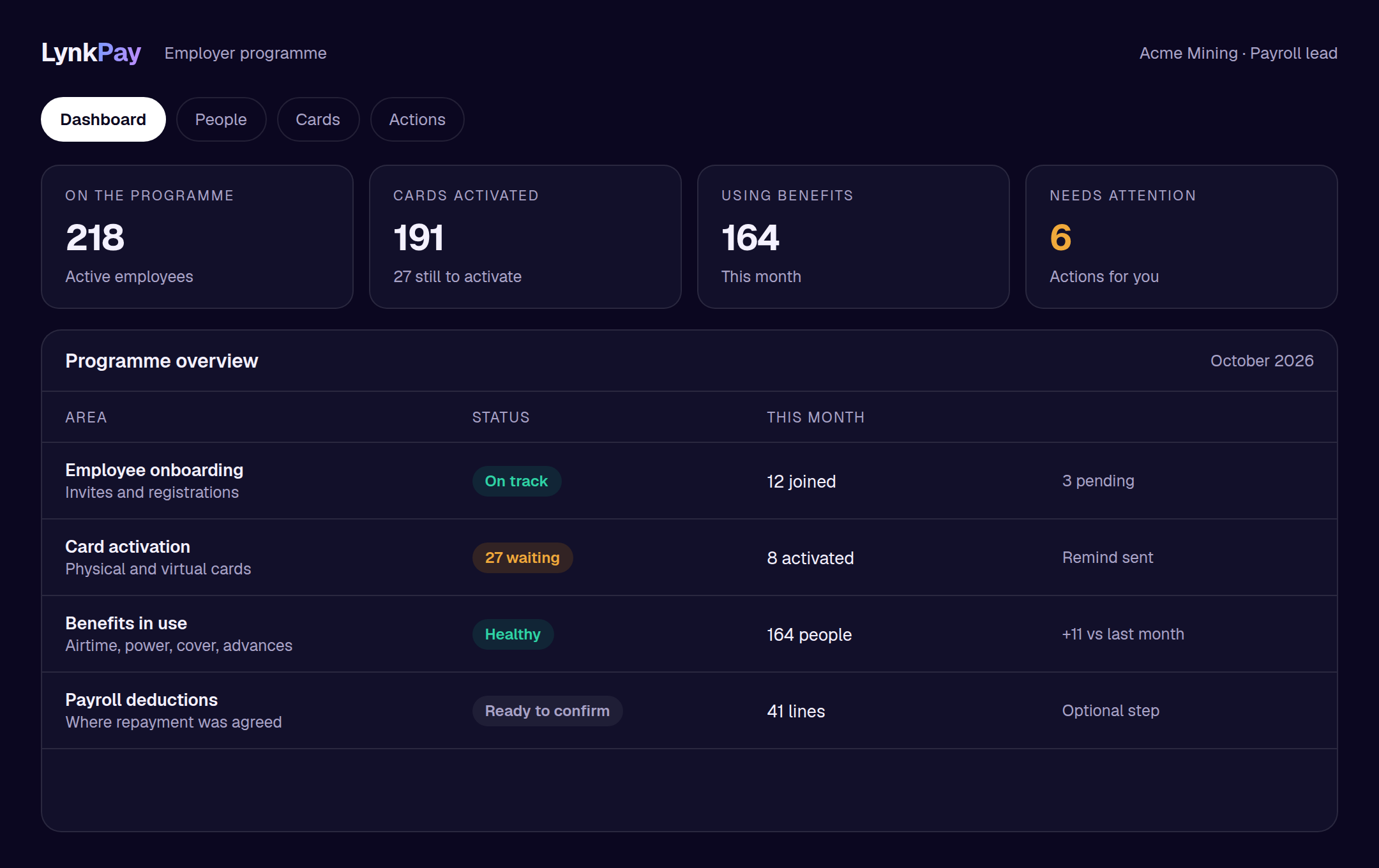Click the Healthy status badge
The image size is (1379, 868).
coord(513,634)
